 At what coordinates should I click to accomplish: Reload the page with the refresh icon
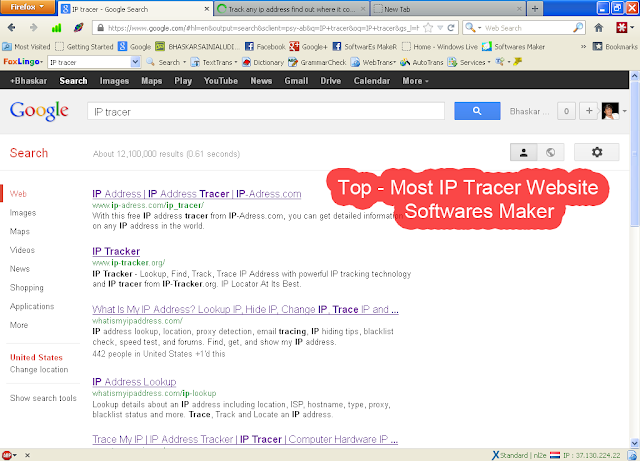pos(451,28)
